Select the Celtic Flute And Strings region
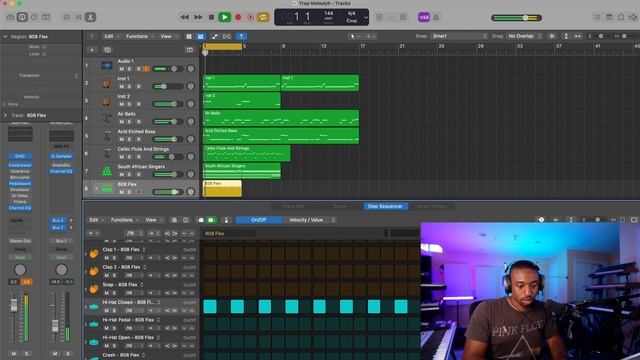The image size is (640, 360). [247, 153]
